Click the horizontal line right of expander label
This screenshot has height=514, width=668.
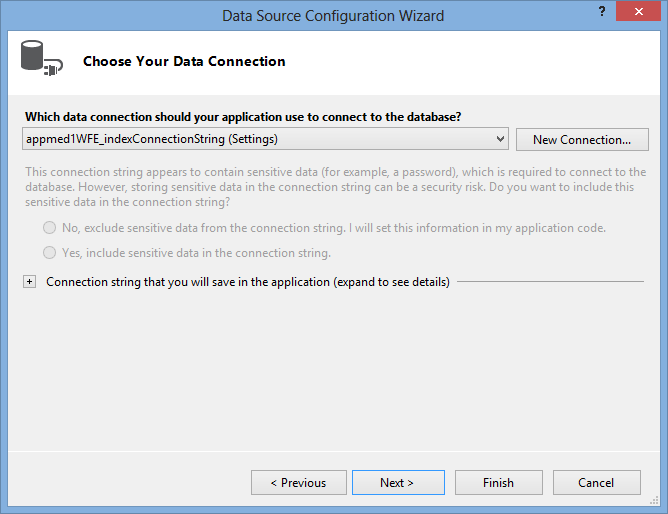[550, 282]
